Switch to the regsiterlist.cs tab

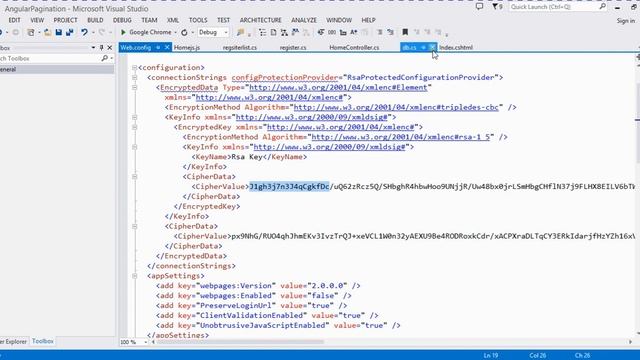[x=240, y=47]
